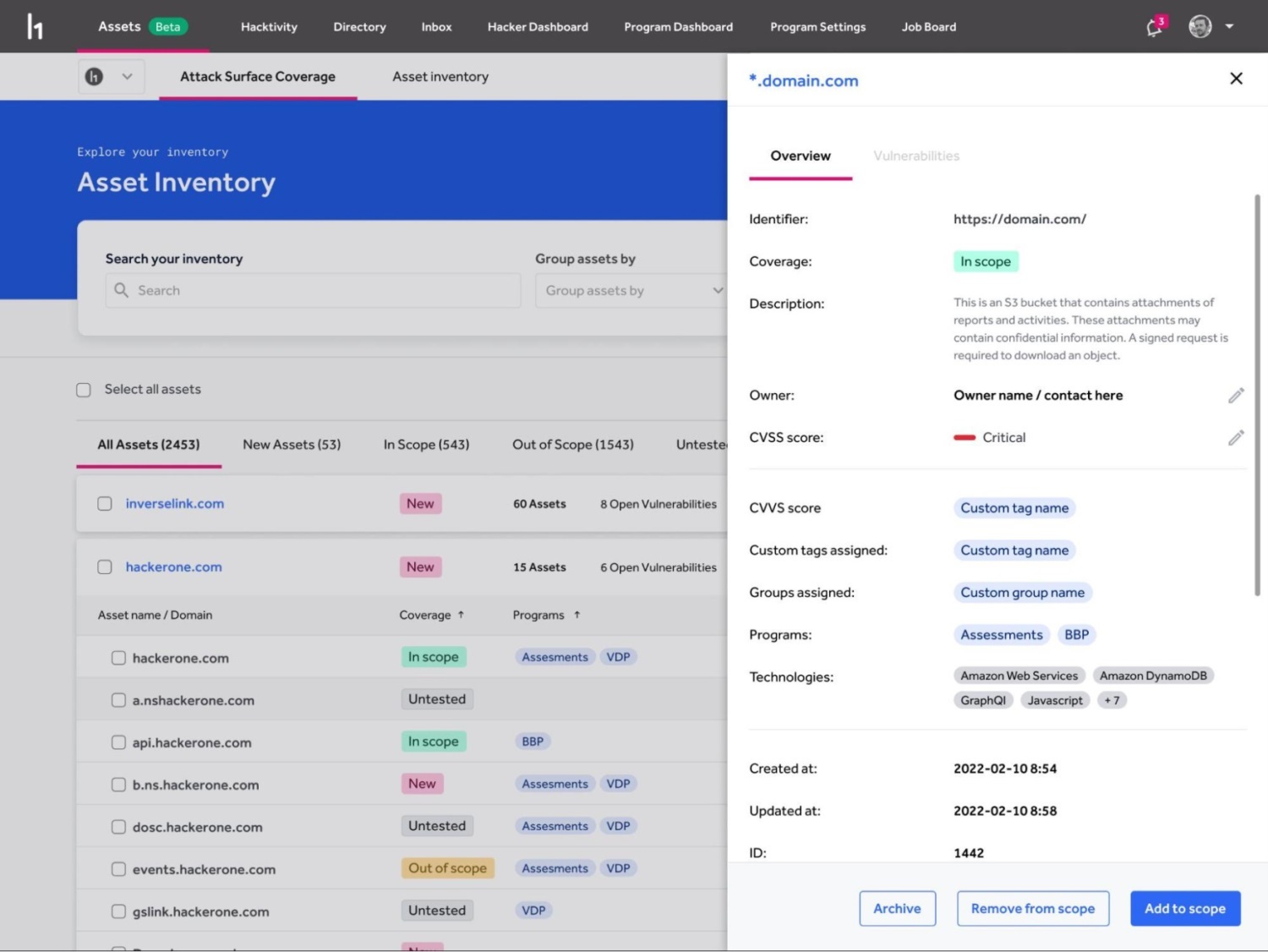Tick the inverselink.com checkbox

click(x=105, y=504)
